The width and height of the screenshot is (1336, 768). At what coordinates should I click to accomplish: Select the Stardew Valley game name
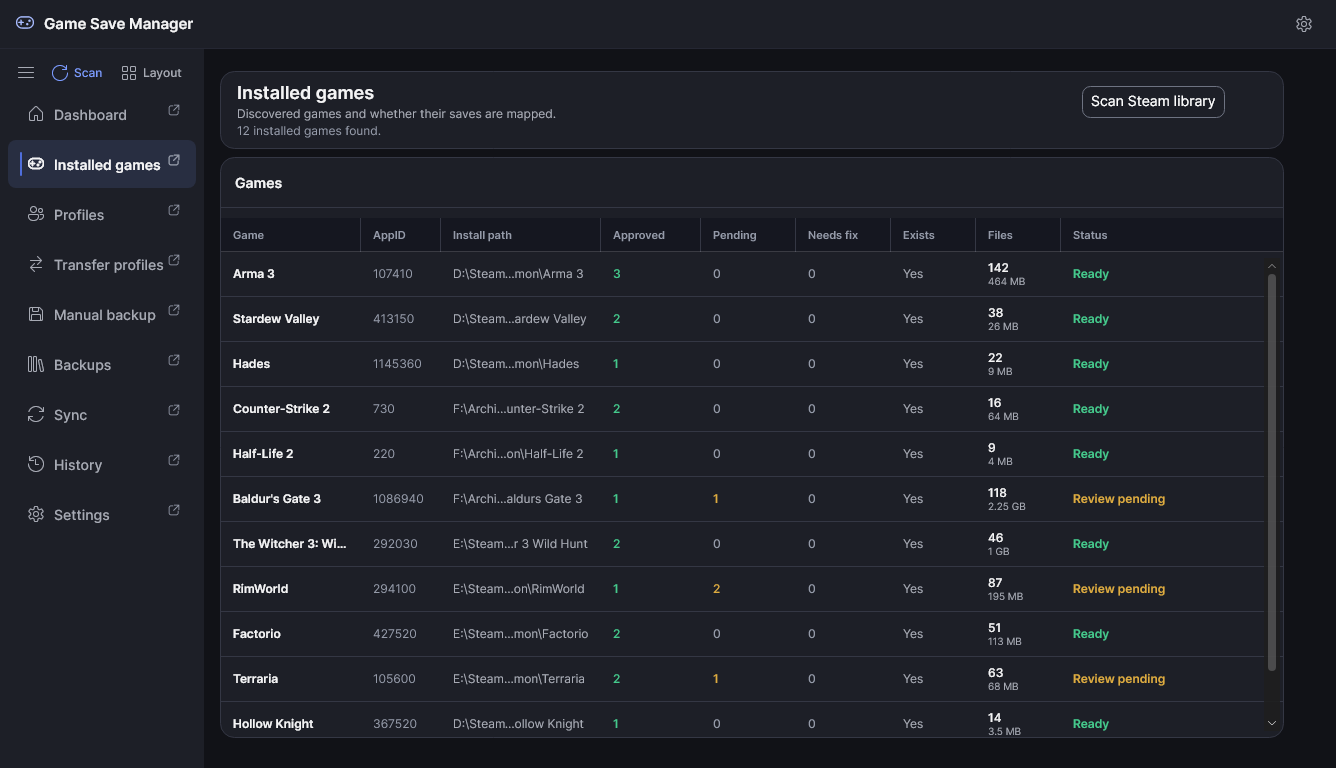click(276, 319)
